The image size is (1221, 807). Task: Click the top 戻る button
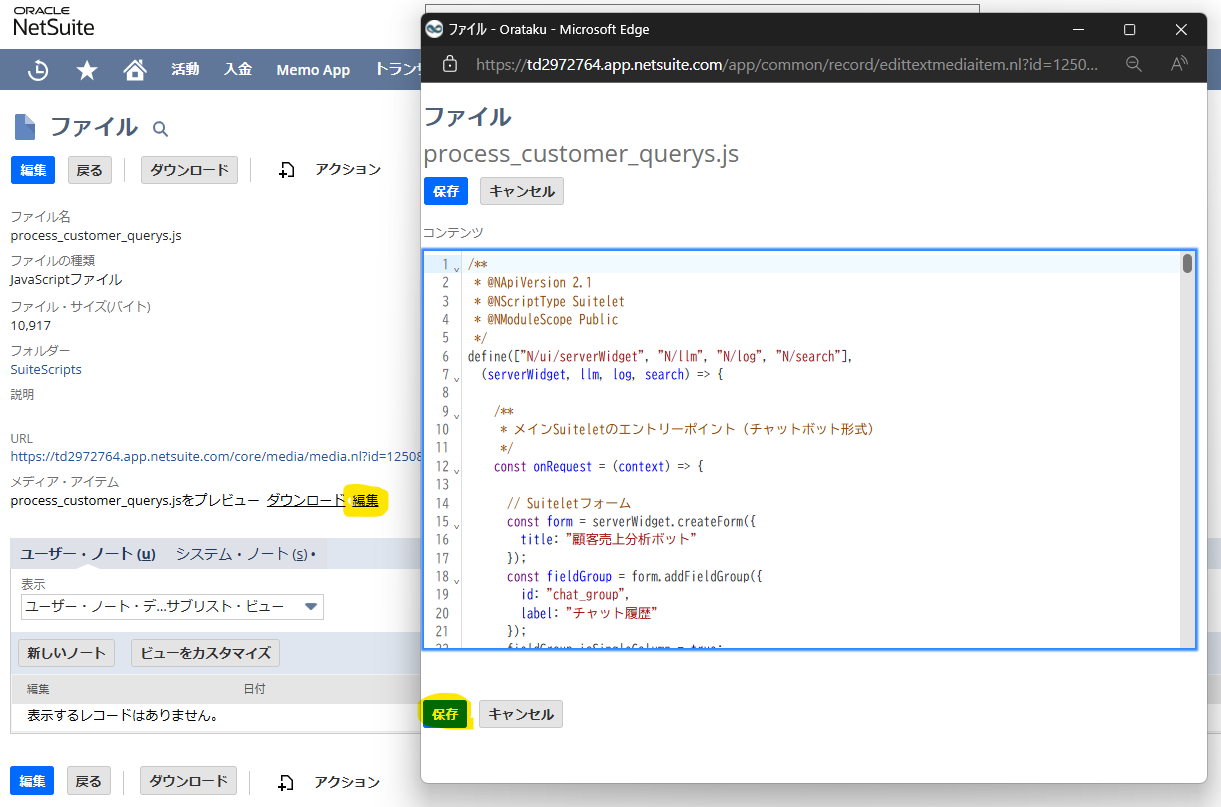[89, 170]
